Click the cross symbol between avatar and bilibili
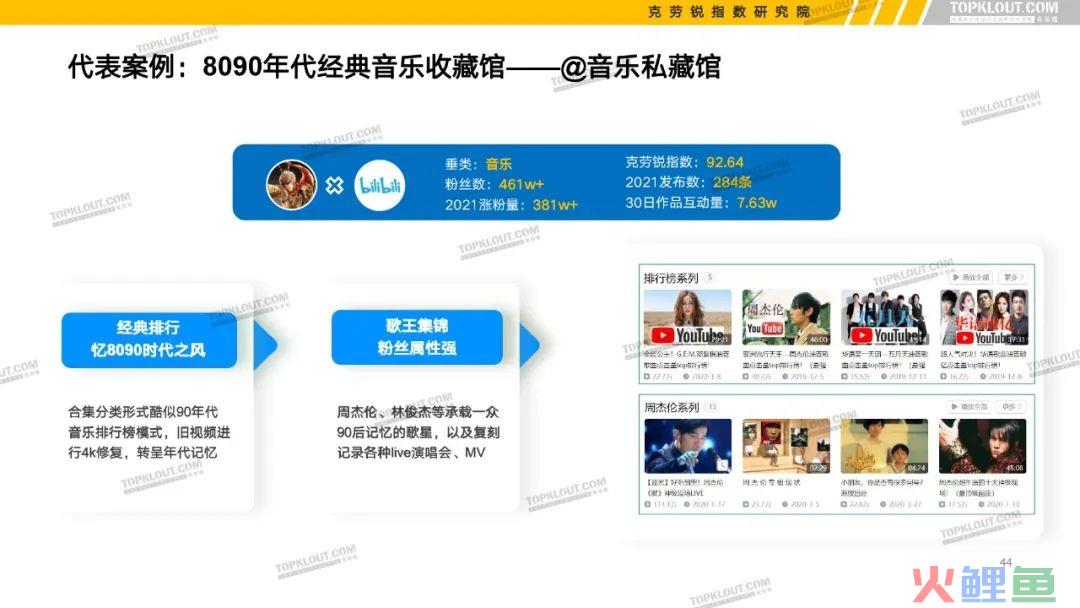This screenshot has height=608, width=1080. pos(335,185)
